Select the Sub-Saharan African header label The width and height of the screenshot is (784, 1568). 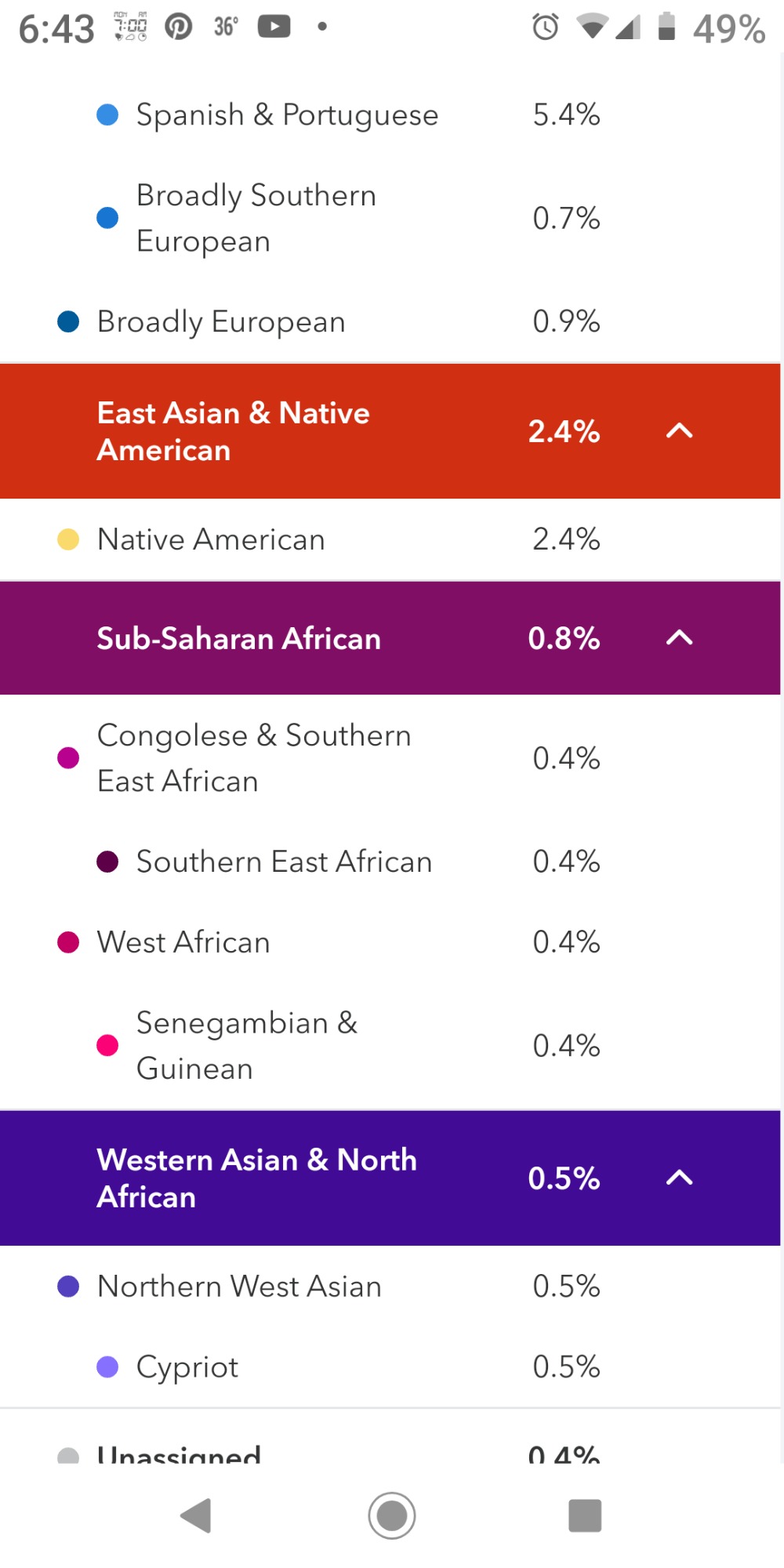[238, 638]
